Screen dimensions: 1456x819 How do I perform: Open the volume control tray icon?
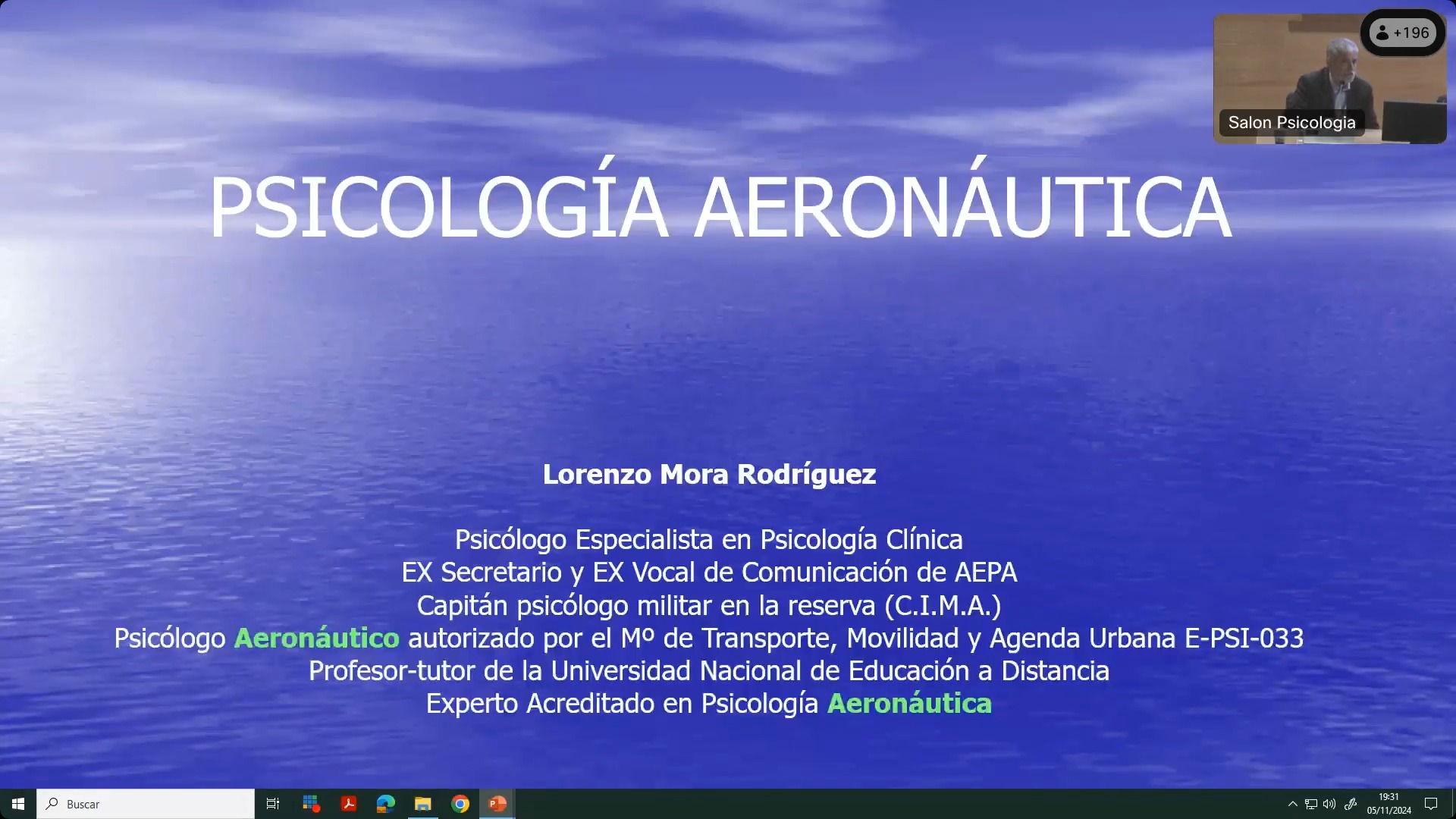pos(1329,804)
